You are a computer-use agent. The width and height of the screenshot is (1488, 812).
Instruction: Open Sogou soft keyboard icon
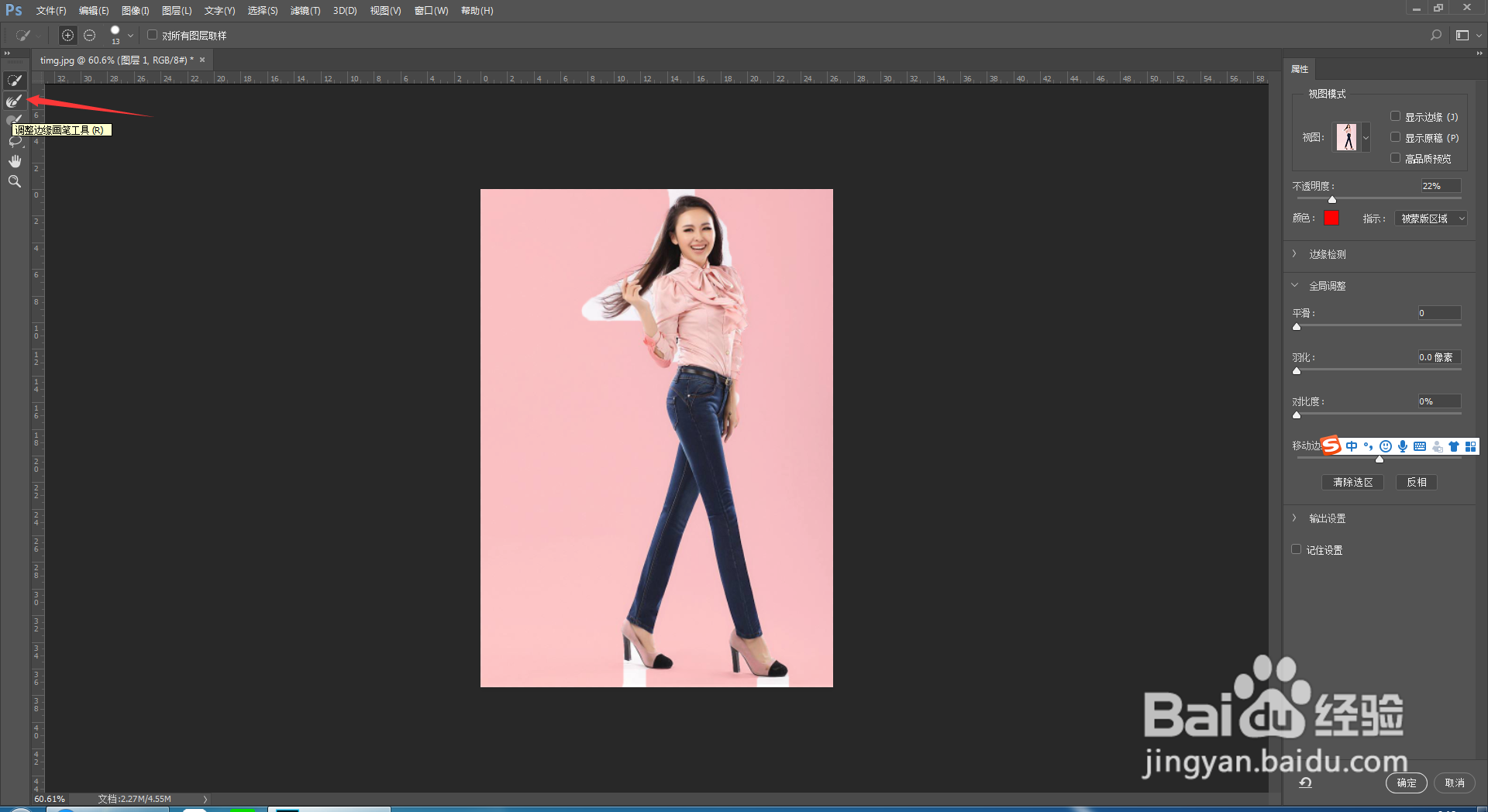[x=1420, y=446]
